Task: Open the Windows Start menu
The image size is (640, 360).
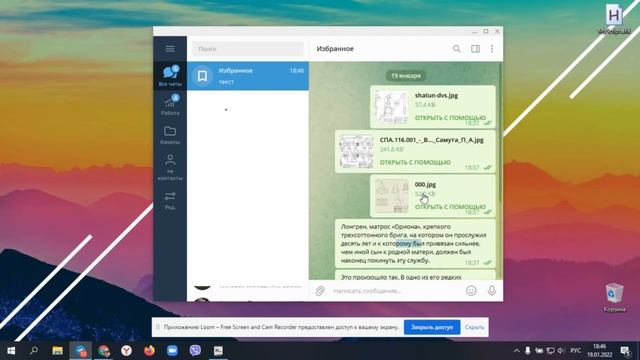Action: (11, 351)
